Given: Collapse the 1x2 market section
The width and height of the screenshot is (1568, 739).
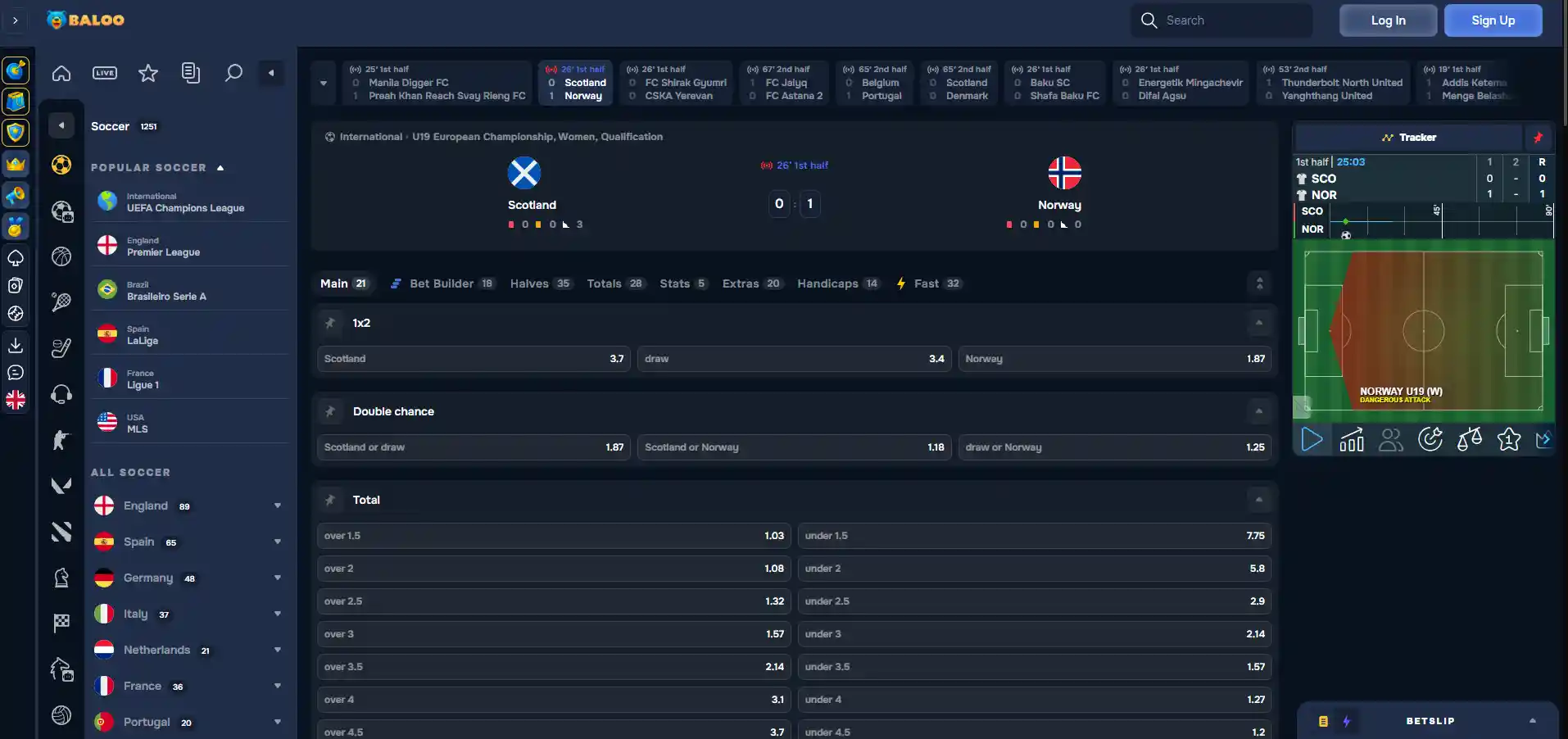Looking at the screenshot, I should coord(1259,323).
